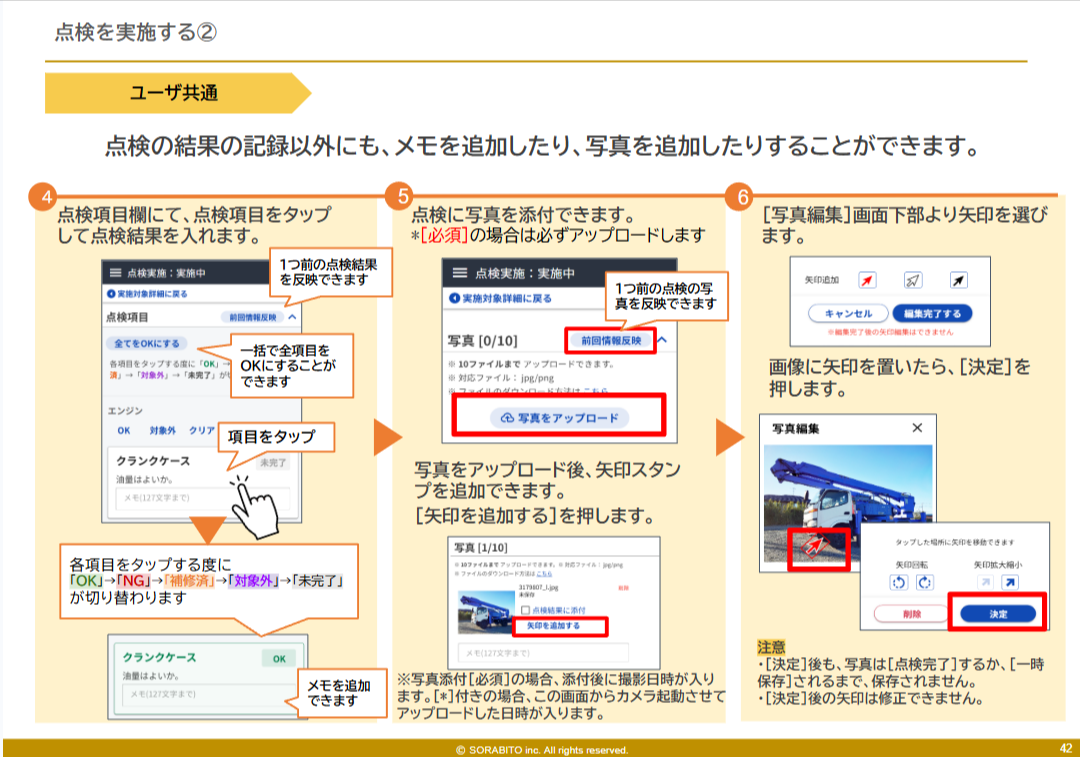Collapse the 写真 [0/10] section chevron

click(x=662, y=341)
